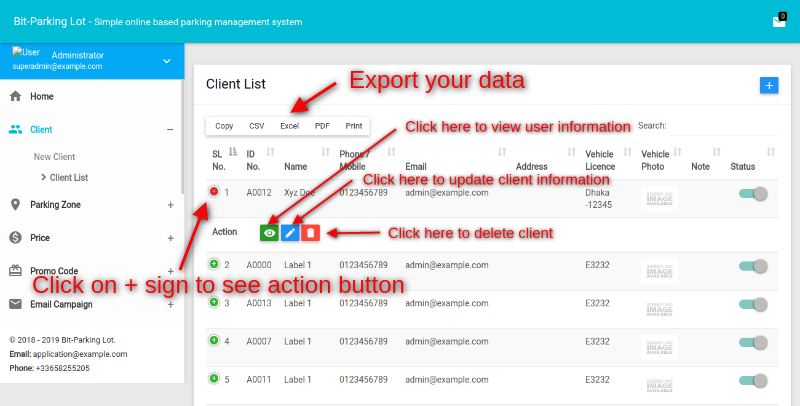Collapse row 1 with red minus button
Screen dimensions: 800x406
(x=214, y=191)
